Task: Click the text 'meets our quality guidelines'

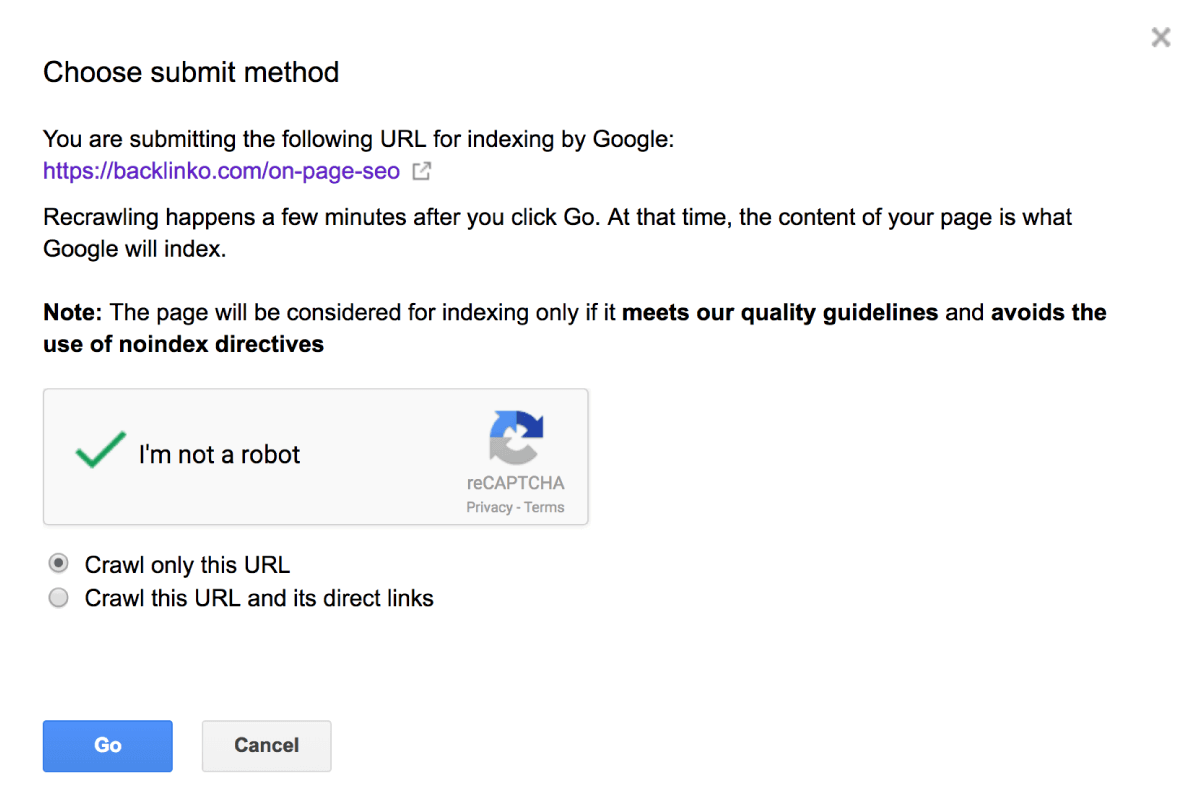Action: (x=780, y=312)
